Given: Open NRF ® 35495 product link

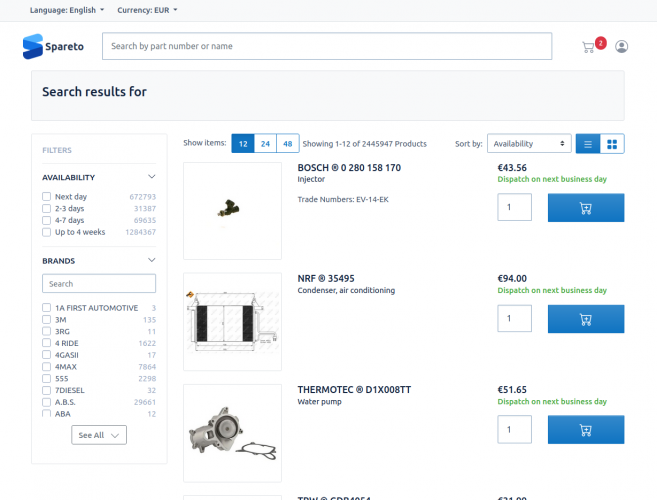Looking at the screenshot, I should coord(326,279).
